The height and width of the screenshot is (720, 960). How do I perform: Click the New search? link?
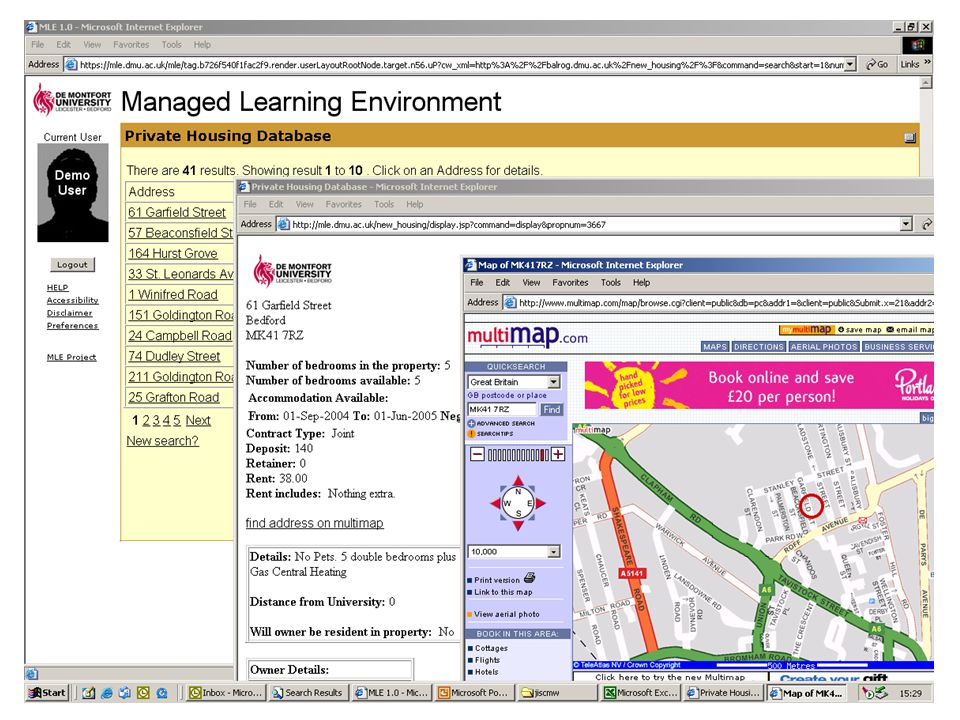(162, 440)
